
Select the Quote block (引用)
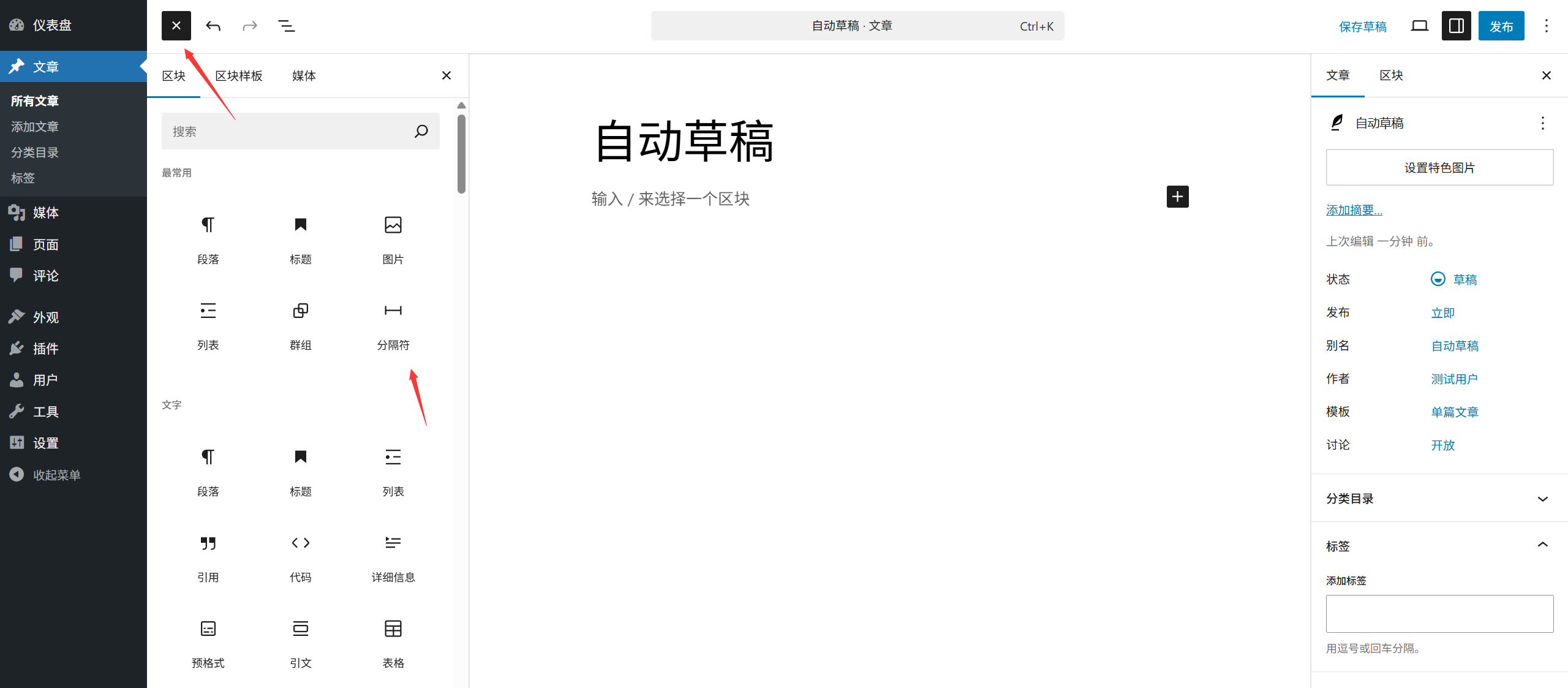point(208,558)
